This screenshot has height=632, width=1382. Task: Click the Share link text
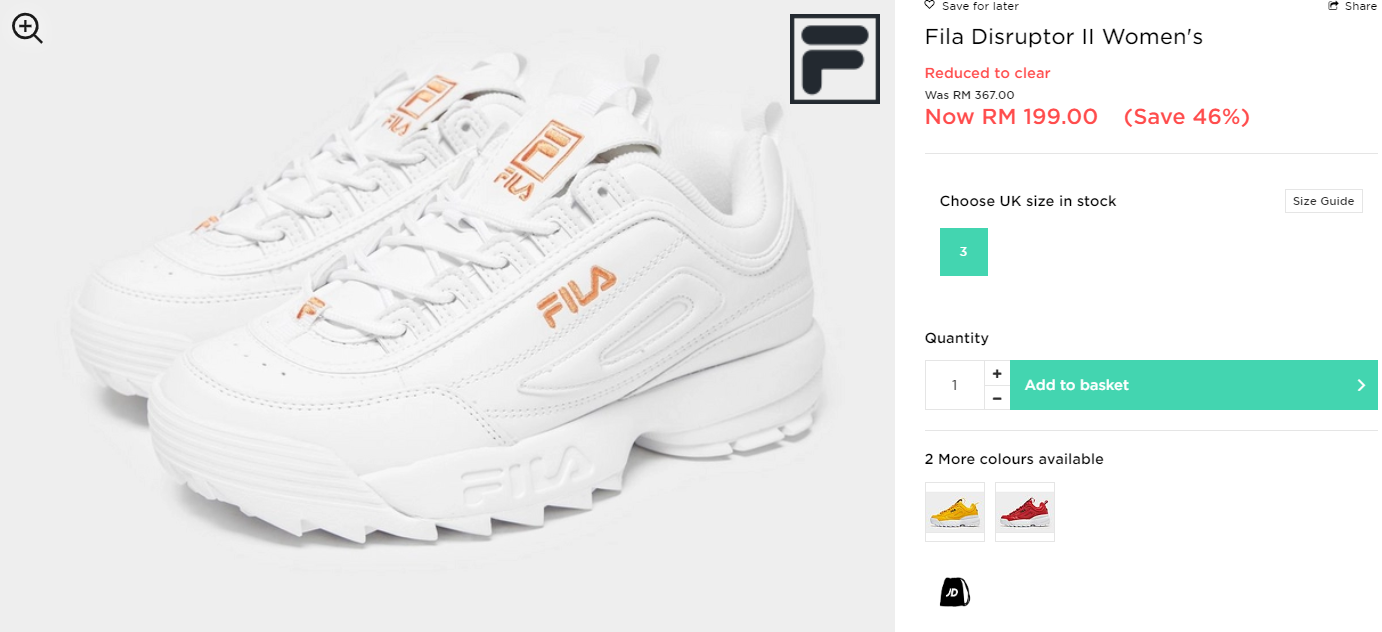(x=1361, y=6)
